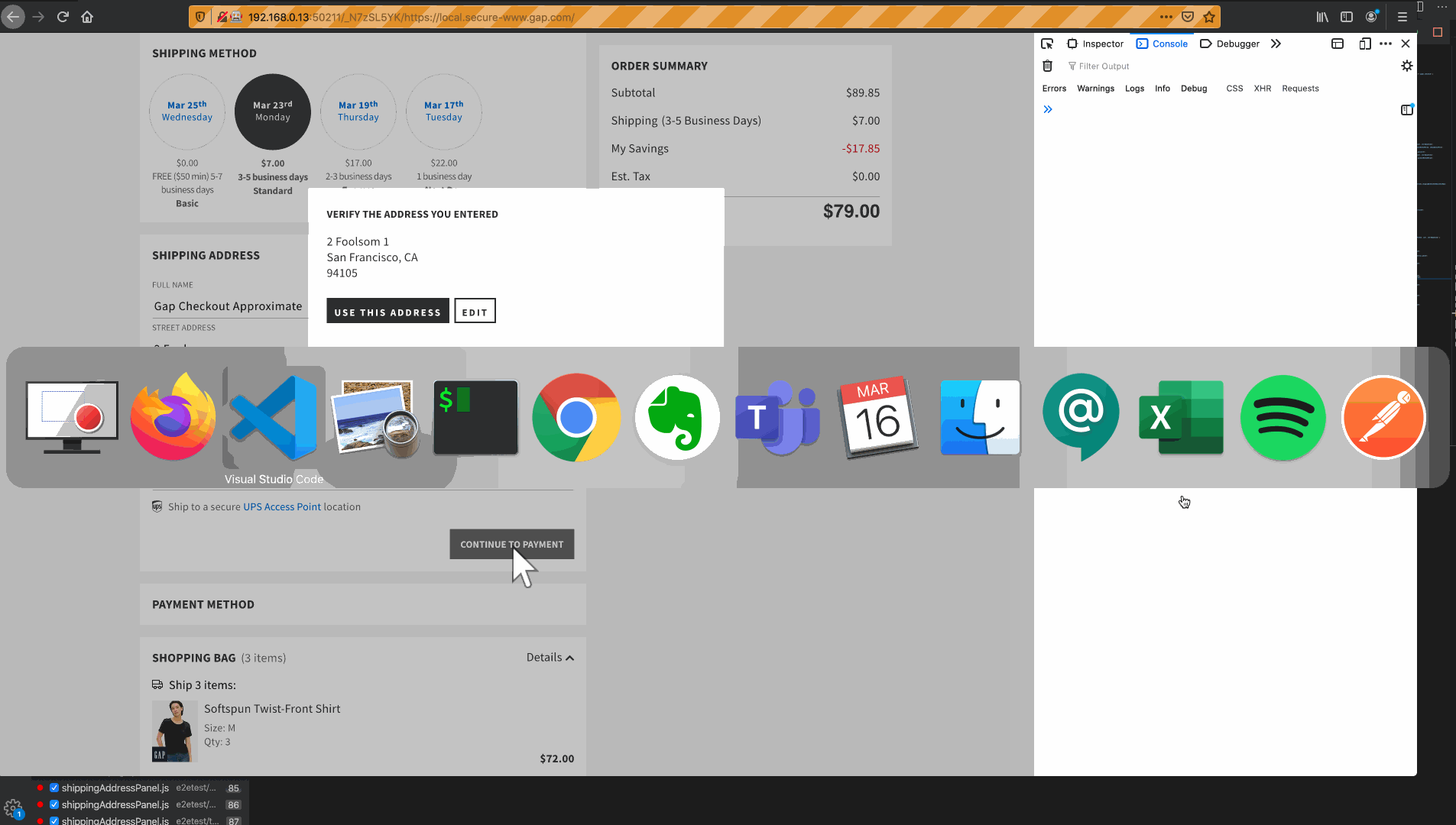
Task: Select the iframe target picker icon in DevTools
Action: click(x=1338, y=44)
